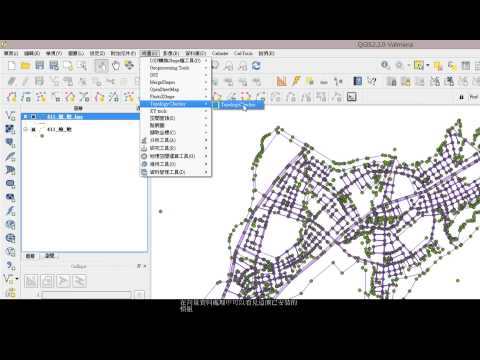The image size is (480, 360).
Task: Open the 說明 help menu
Action: [x=266, y=53]
